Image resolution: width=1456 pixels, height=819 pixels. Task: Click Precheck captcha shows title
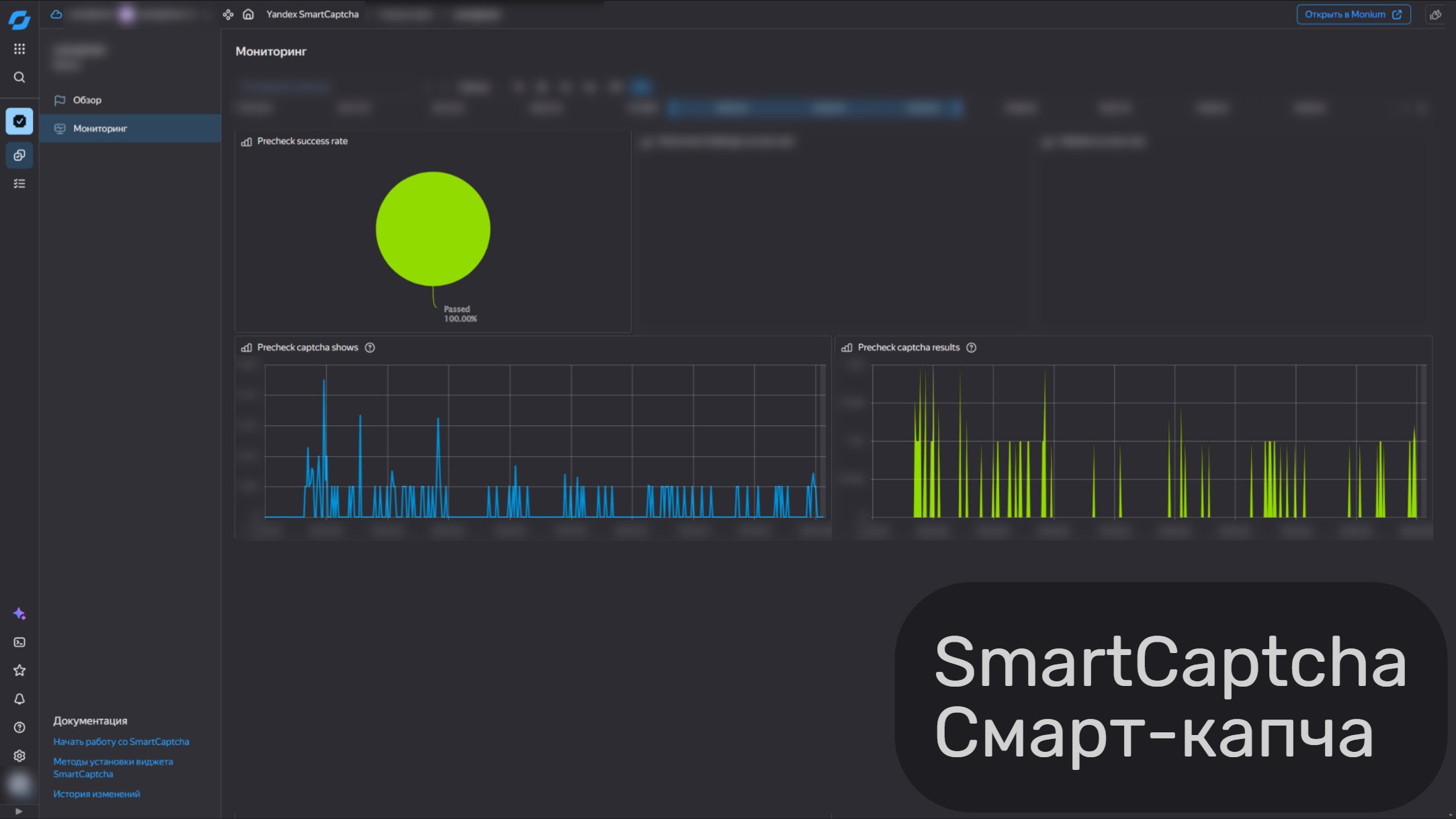coord(308,347)
